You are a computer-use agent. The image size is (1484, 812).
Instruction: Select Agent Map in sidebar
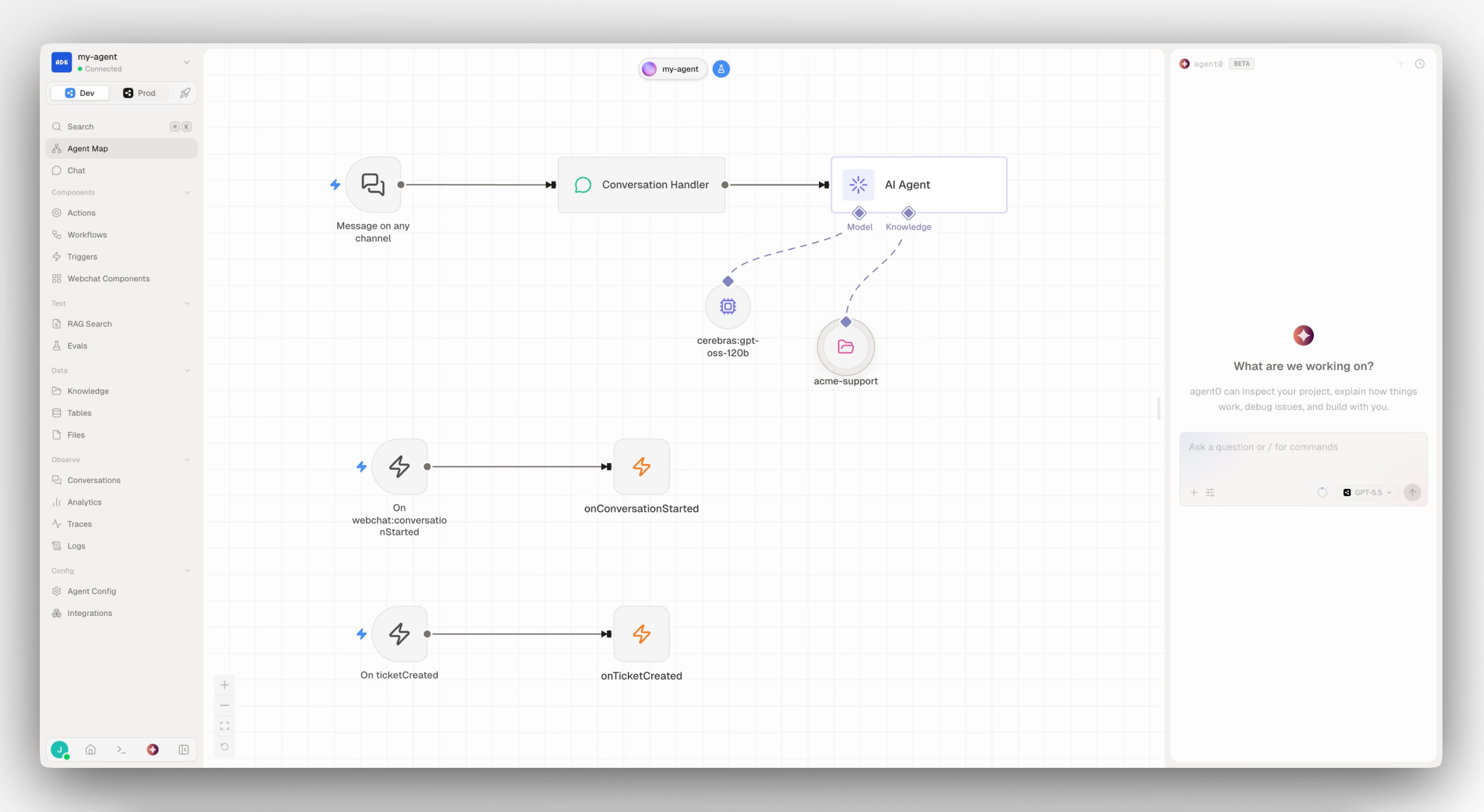[122, 148]
